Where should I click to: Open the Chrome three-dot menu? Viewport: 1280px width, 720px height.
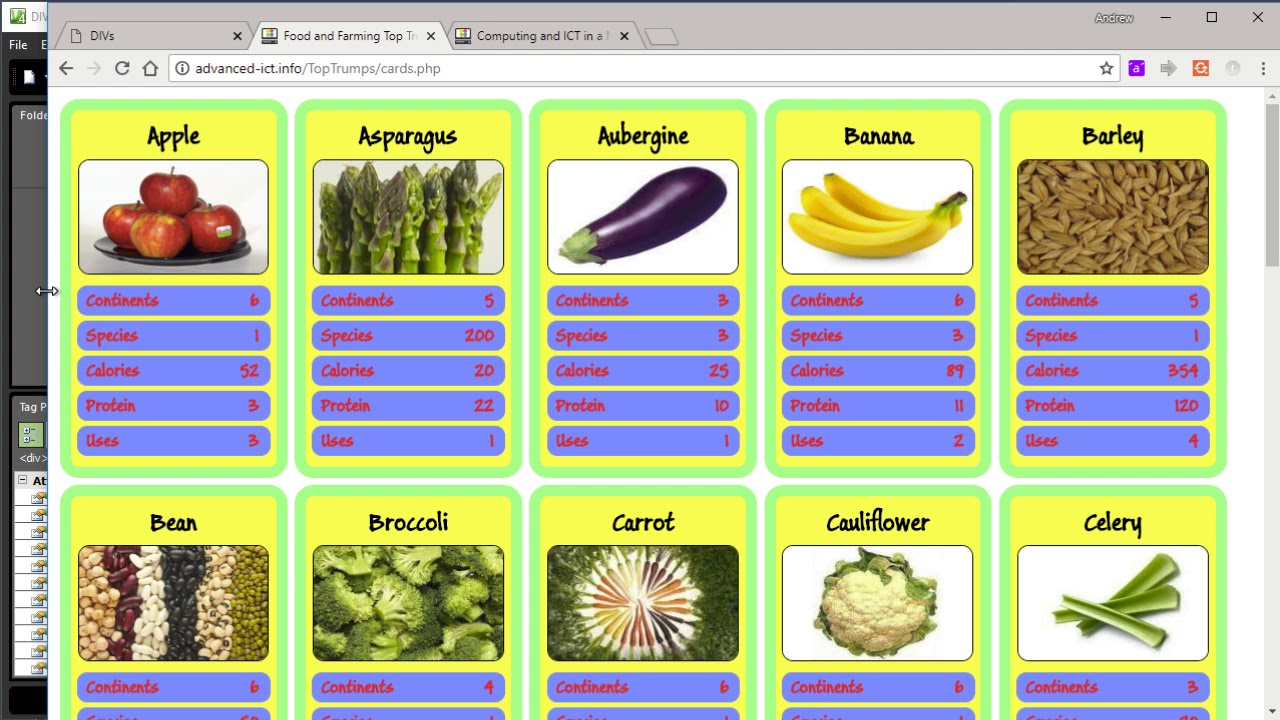(1264, 68)
